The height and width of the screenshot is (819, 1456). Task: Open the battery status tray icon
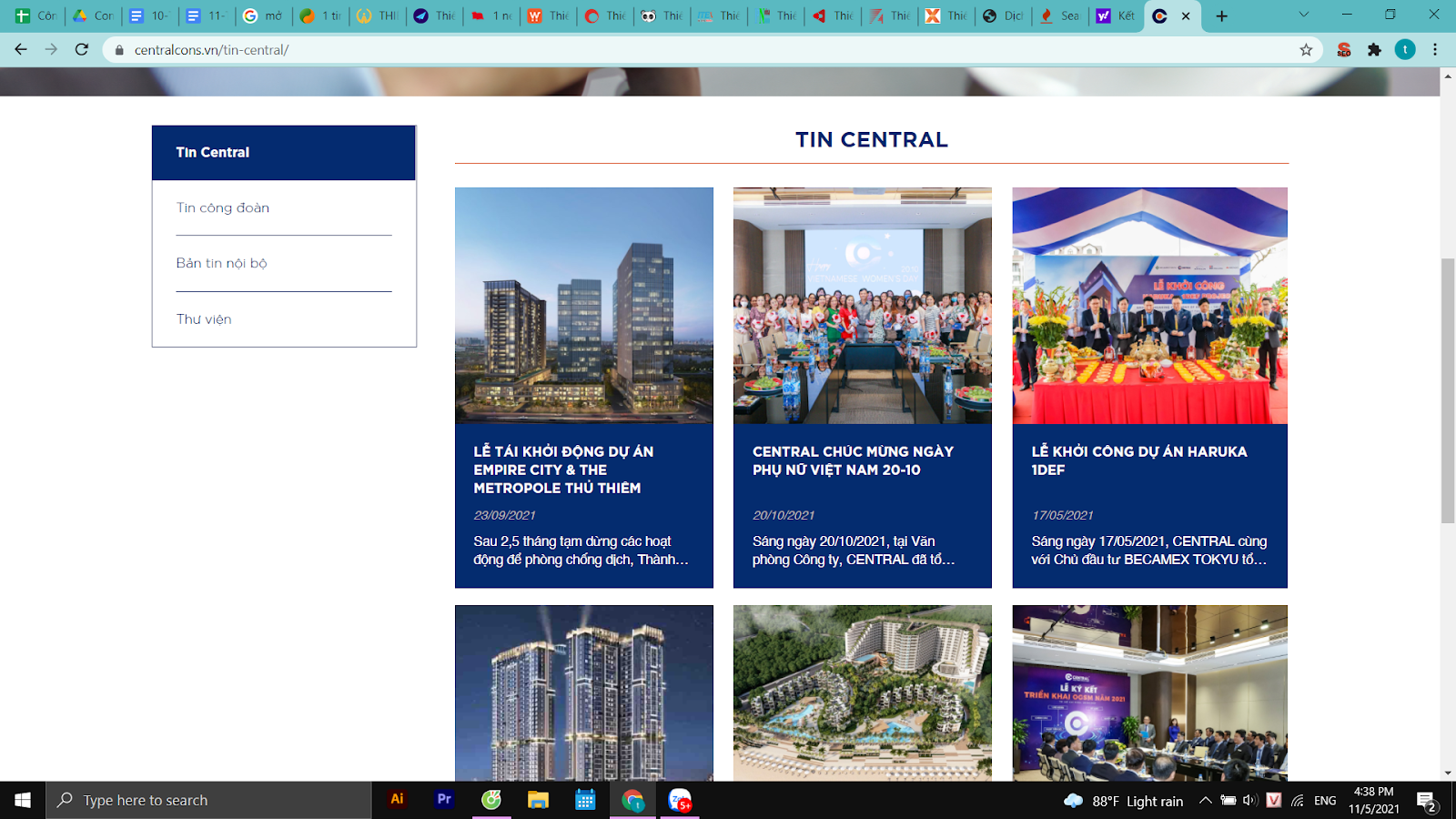click(1228, 801)
